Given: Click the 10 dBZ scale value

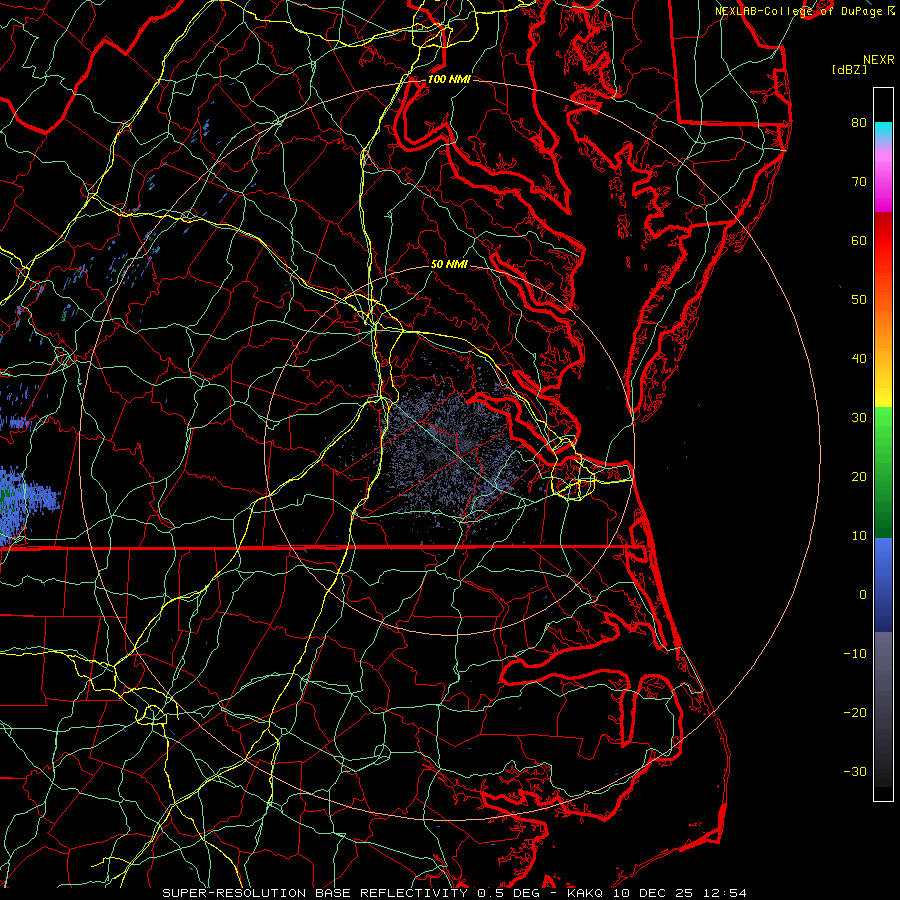Looking at the screenshot, I should pos(859,536).
